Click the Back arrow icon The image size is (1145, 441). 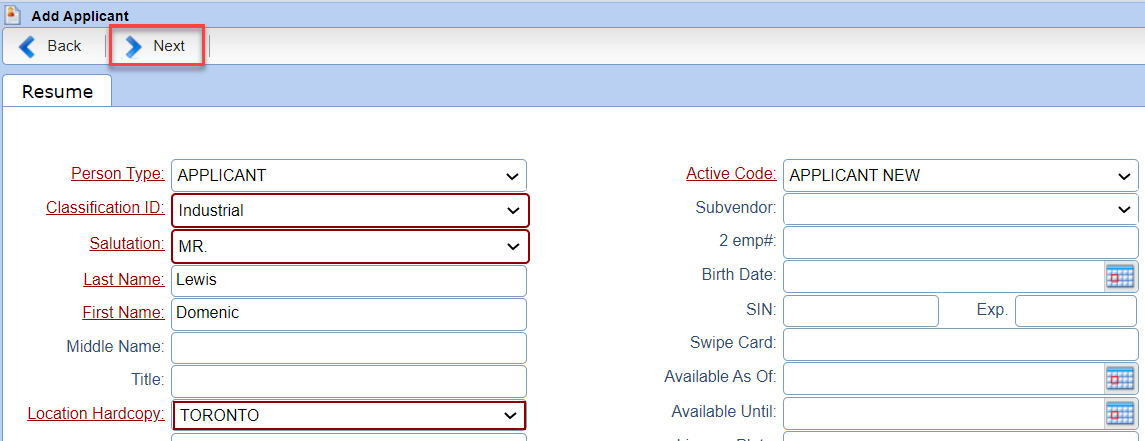pyautogui.click(x=26, y=46)
